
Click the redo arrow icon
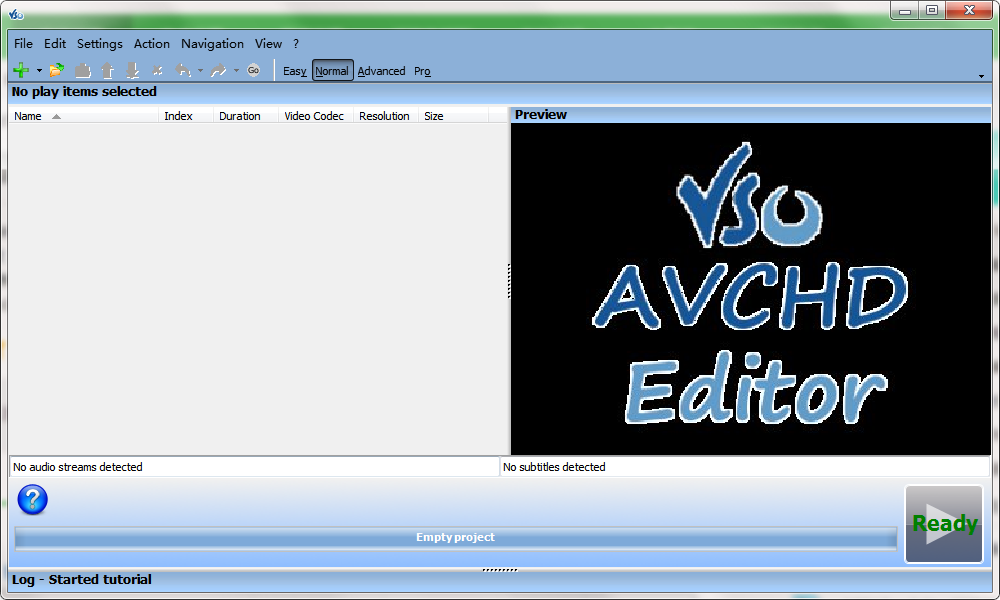[219, 70]
